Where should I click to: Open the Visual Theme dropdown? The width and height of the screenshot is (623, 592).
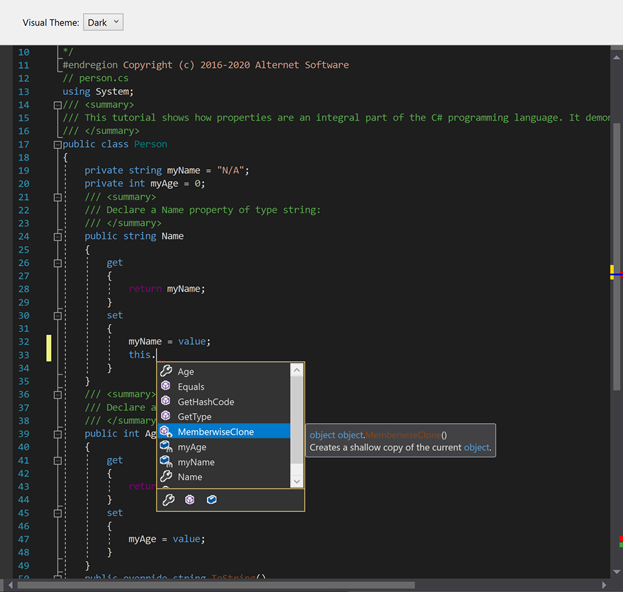(103, 22)
